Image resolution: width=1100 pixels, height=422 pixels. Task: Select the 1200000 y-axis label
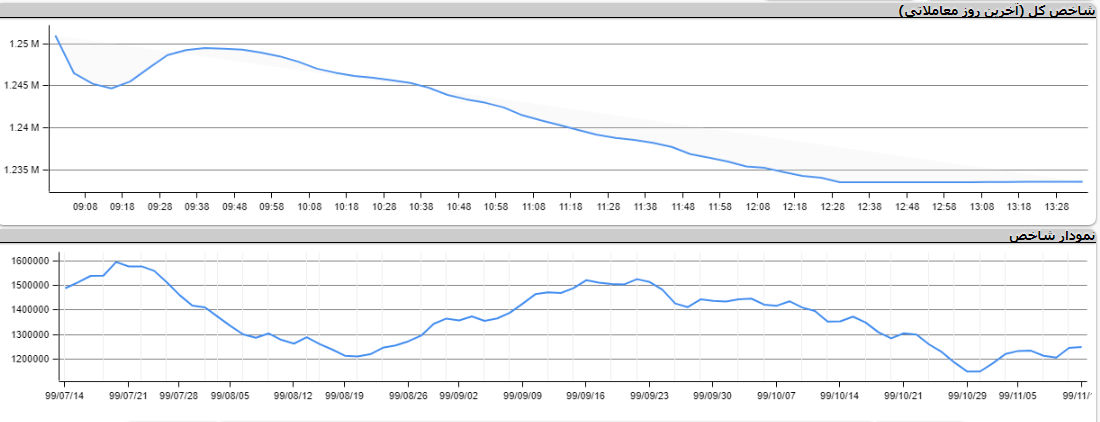pyautogui.click(x=30, y=359)
